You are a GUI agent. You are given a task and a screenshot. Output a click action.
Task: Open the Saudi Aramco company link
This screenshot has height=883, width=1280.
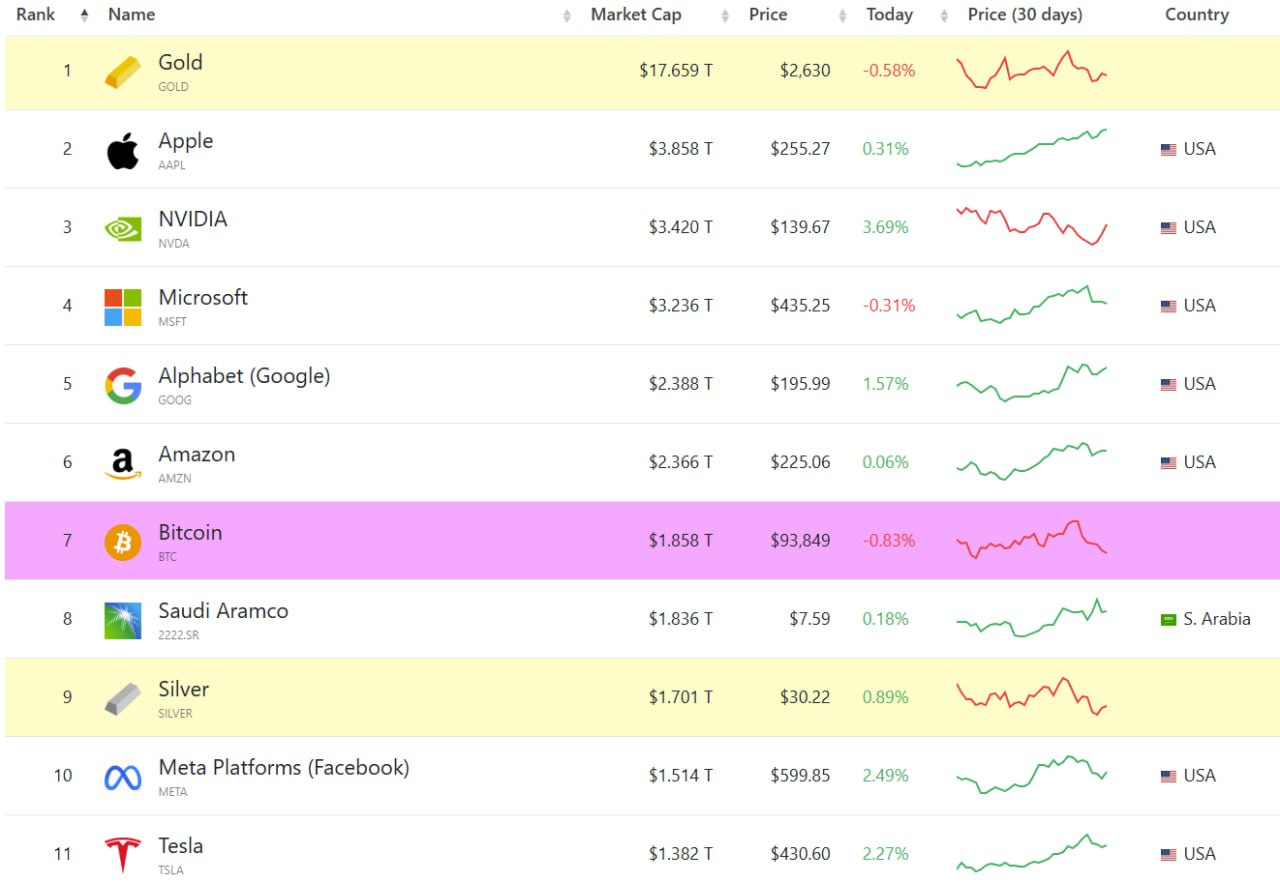click(223, 611)
